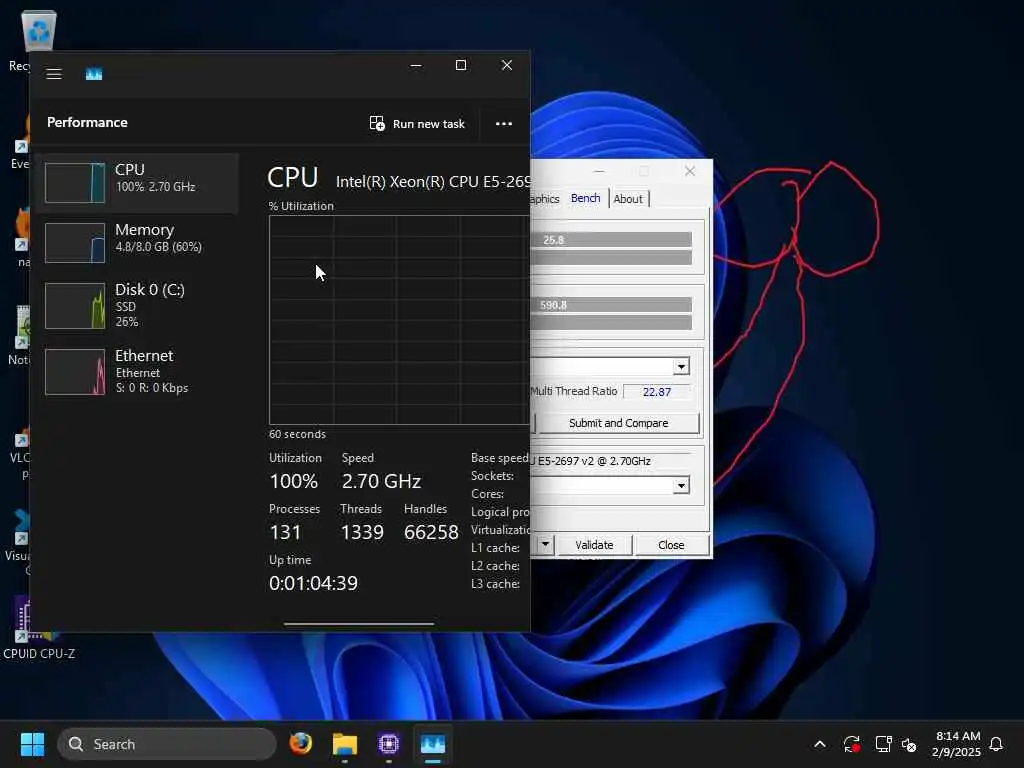The width and height of the screenshot is (1024, 768).
Task: Open the reference processor dropdown in CPU-Z
Action: point(681,485)
